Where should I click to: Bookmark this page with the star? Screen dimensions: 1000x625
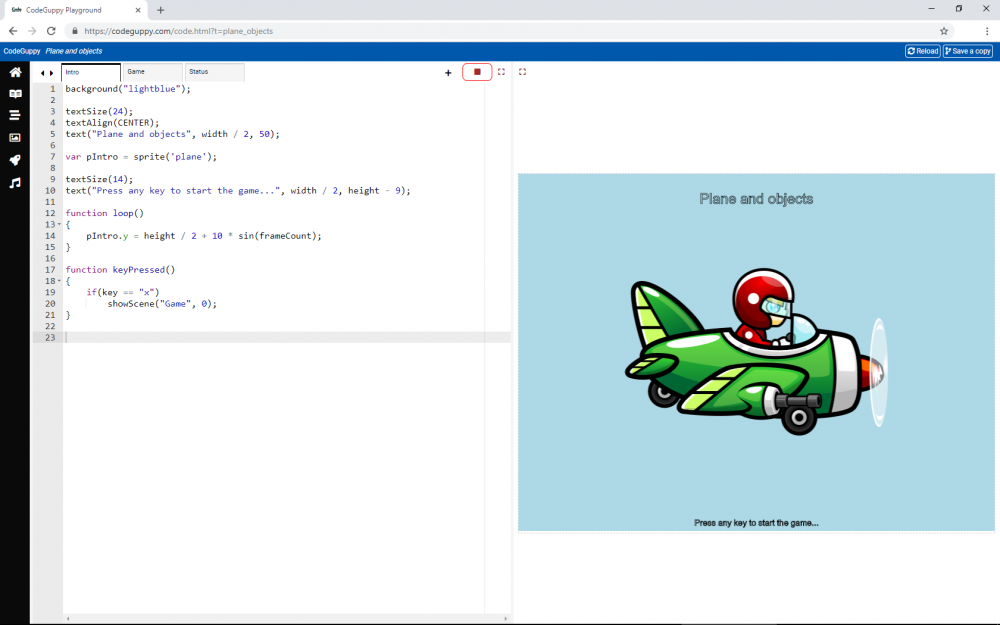point(944,31)
